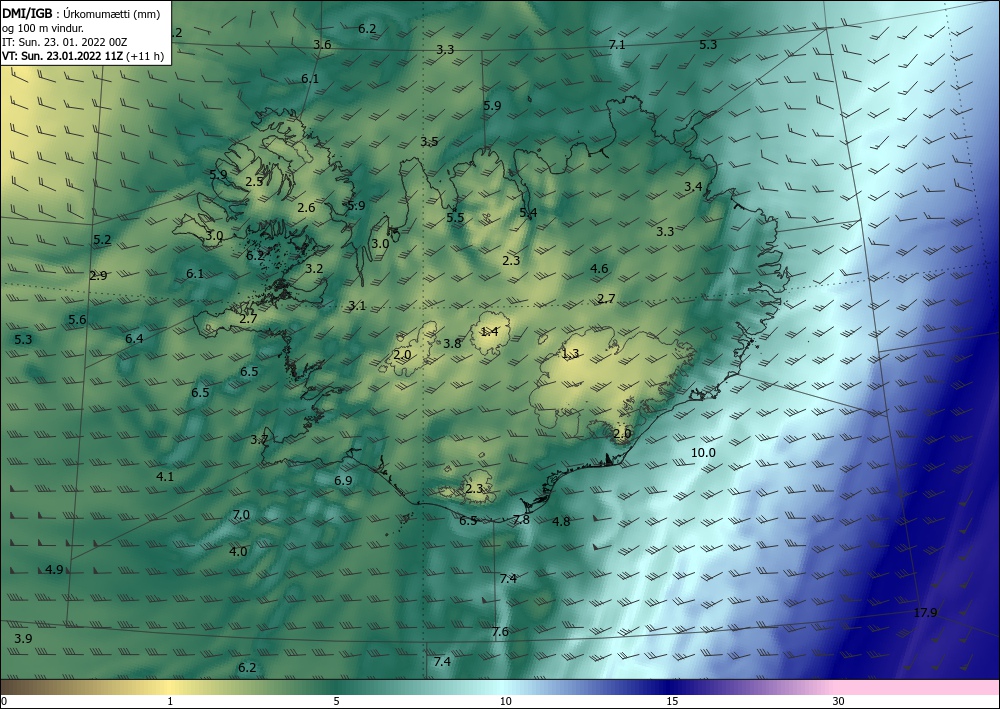
Task: Click the 4.1 value southwest of Iceland
Action: click(x=165, y=476)
